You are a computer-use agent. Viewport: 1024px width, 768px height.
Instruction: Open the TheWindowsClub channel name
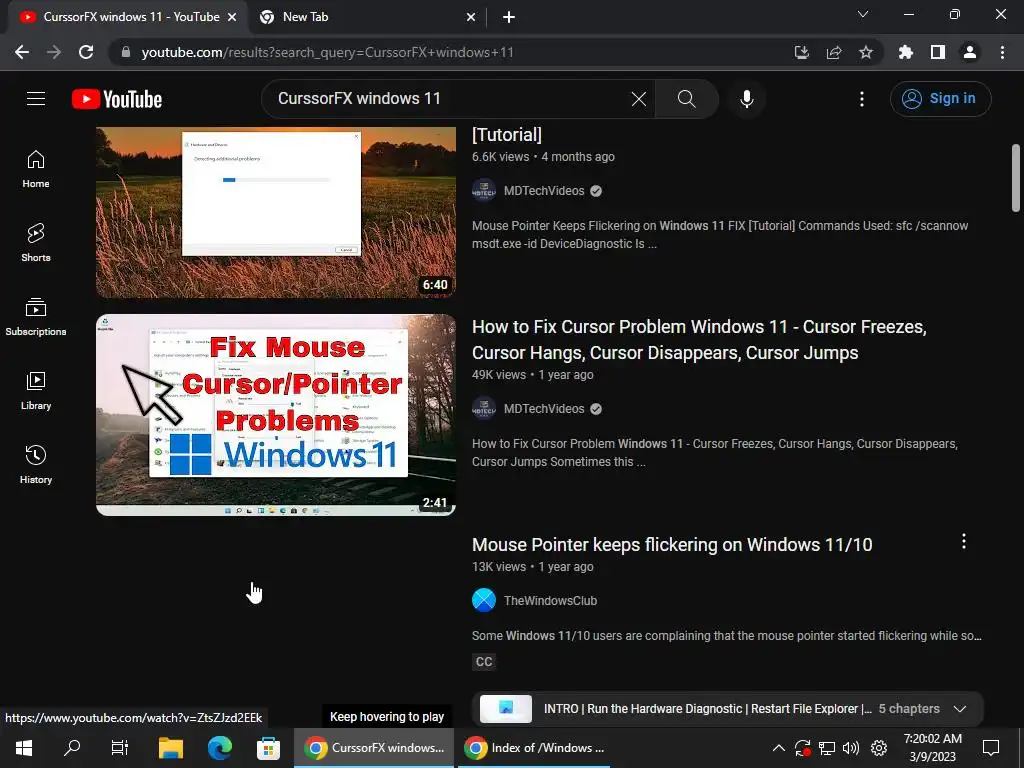551,601
